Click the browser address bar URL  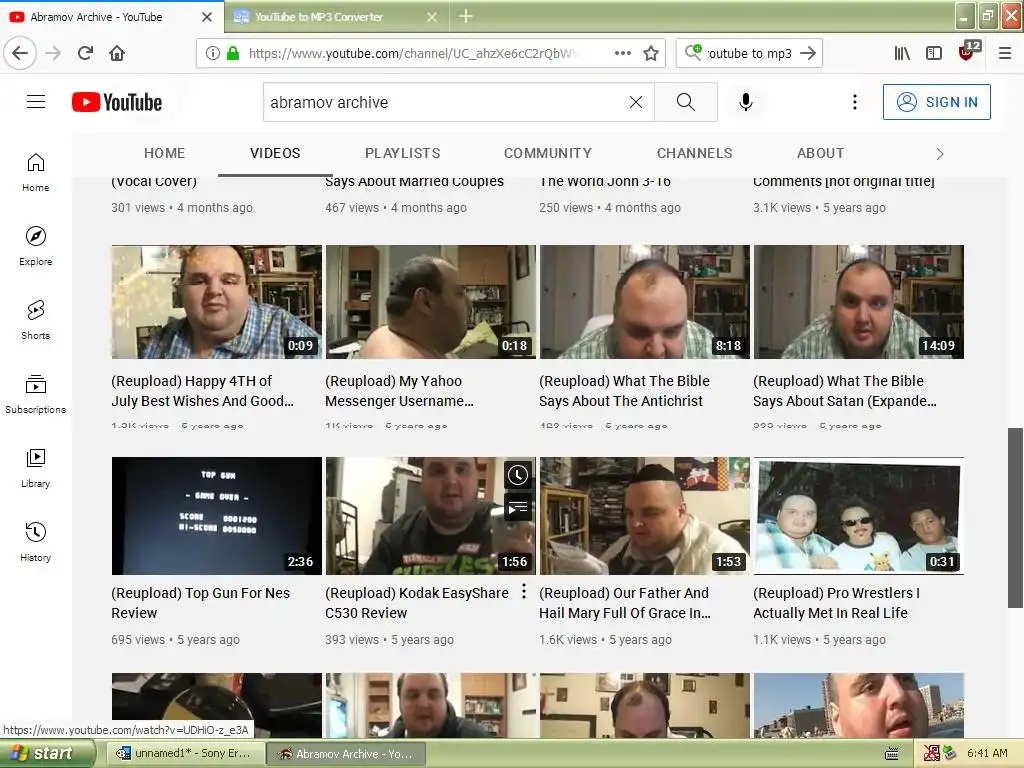click(x=411, y=54)
